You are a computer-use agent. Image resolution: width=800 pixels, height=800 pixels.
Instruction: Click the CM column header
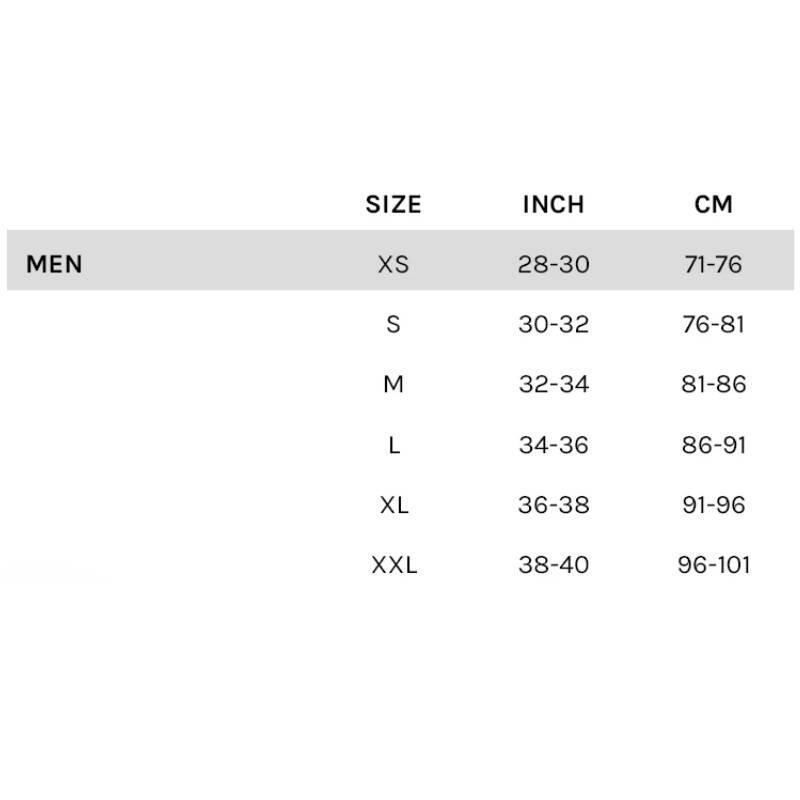point(713,205)
